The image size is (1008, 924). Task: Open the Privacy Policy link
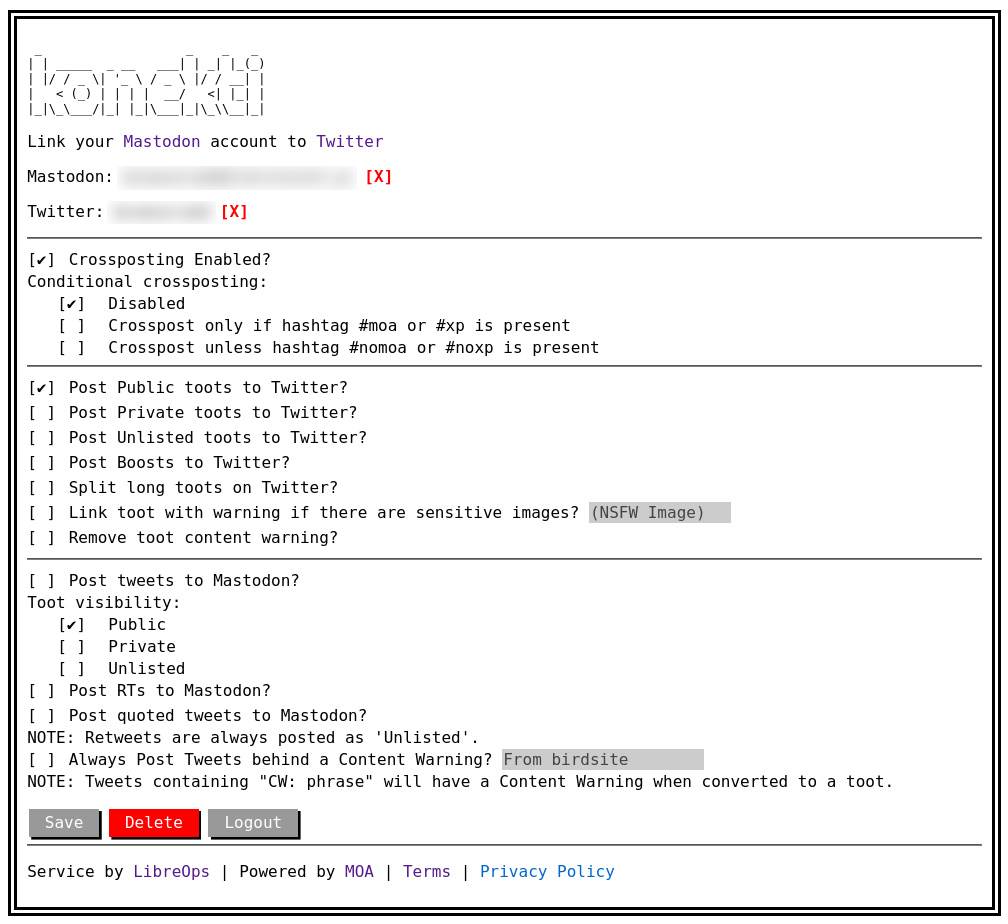tap(547, 872)
